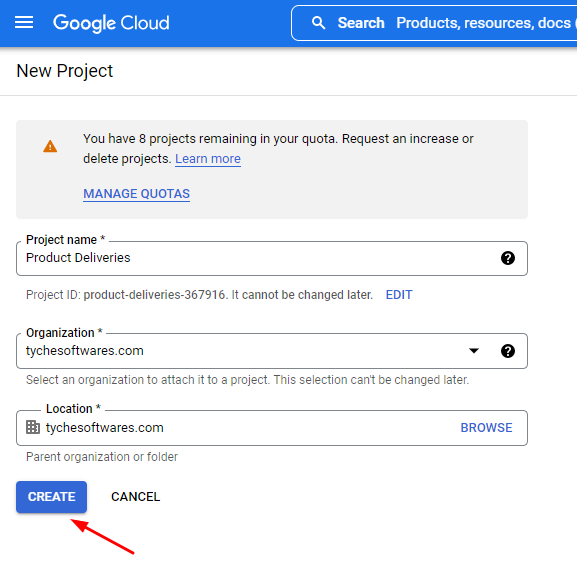Click EDIT next to Project ID

coord(399,295)
